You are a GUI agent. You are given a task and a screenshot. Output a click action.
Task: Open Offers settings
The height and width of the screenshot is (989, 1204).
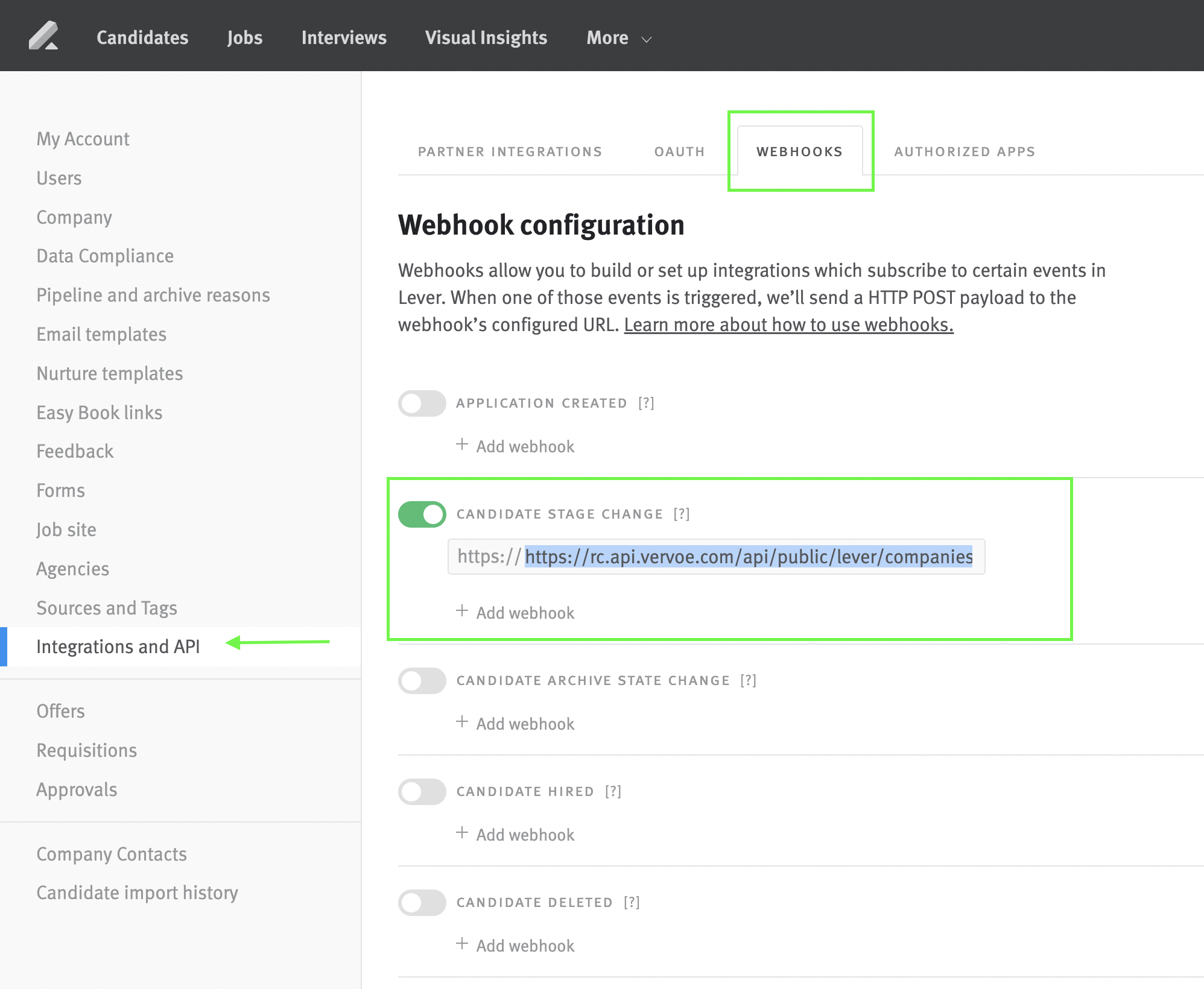click(x=60, y=711)
